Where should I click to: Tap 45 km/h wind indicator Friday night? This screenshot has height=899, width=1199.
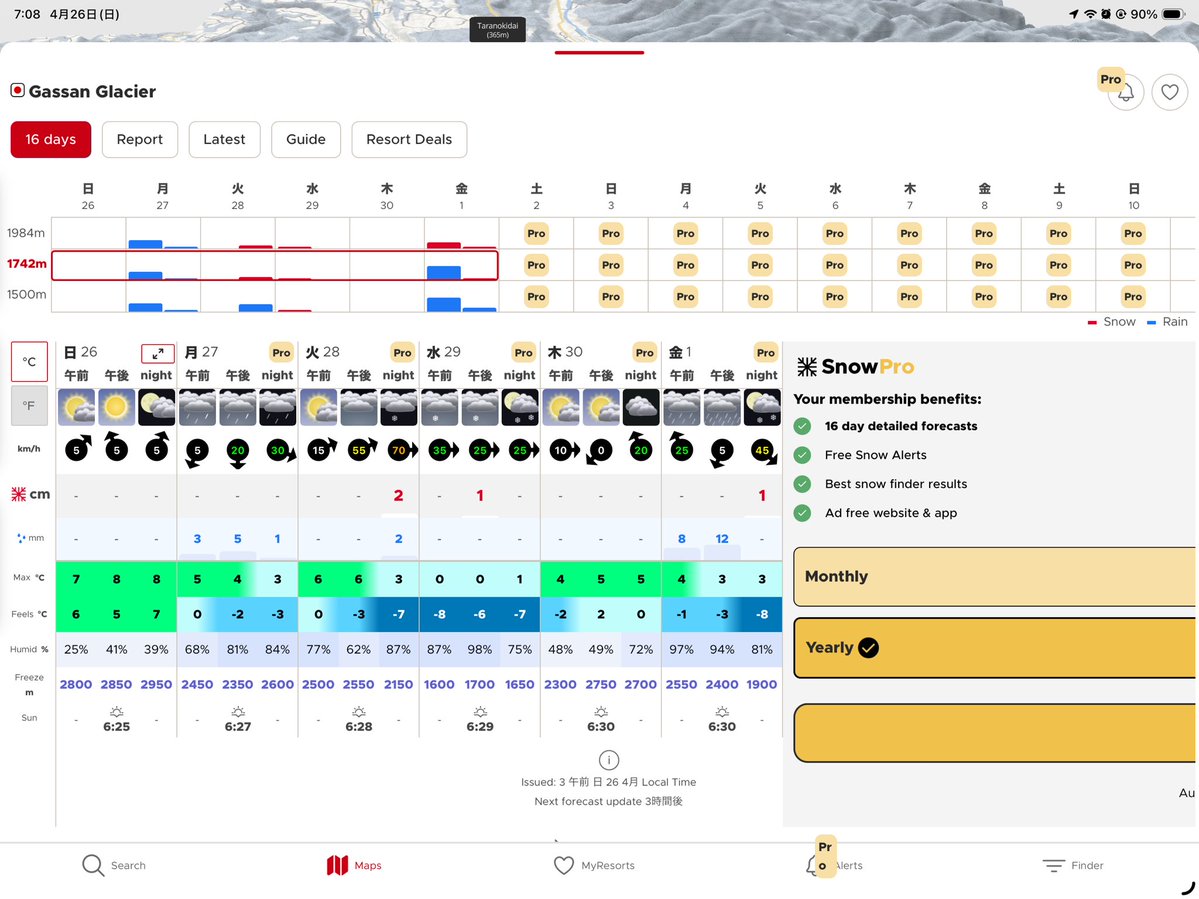coord(763,452)
